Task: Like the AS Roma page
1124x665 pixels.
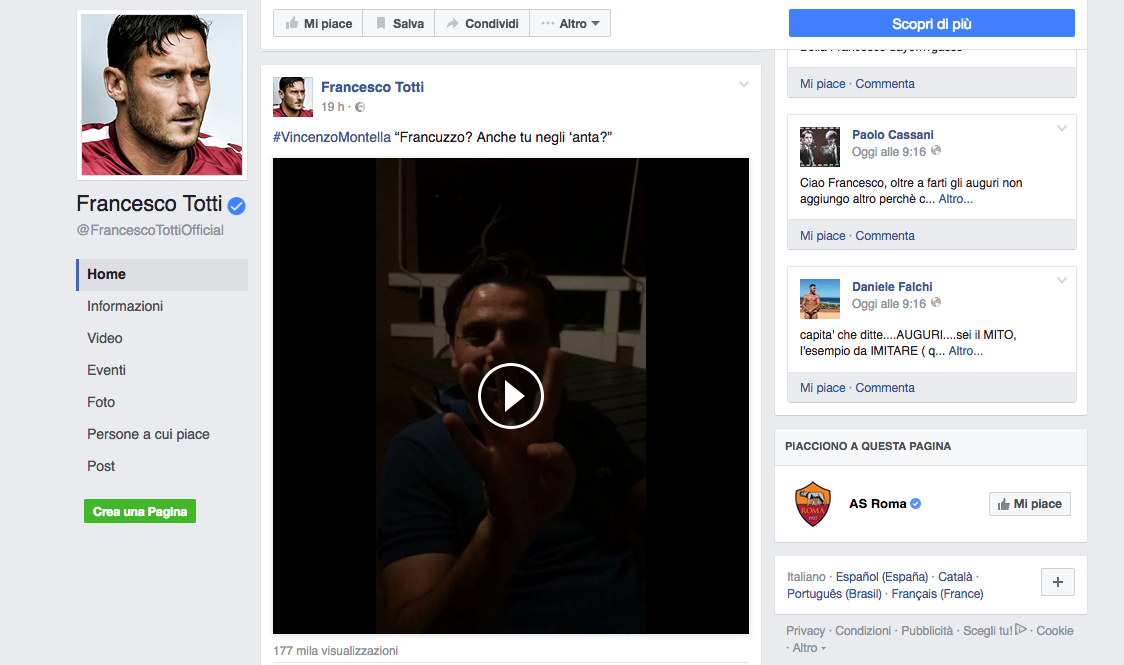Action: tap(1029, 504)
